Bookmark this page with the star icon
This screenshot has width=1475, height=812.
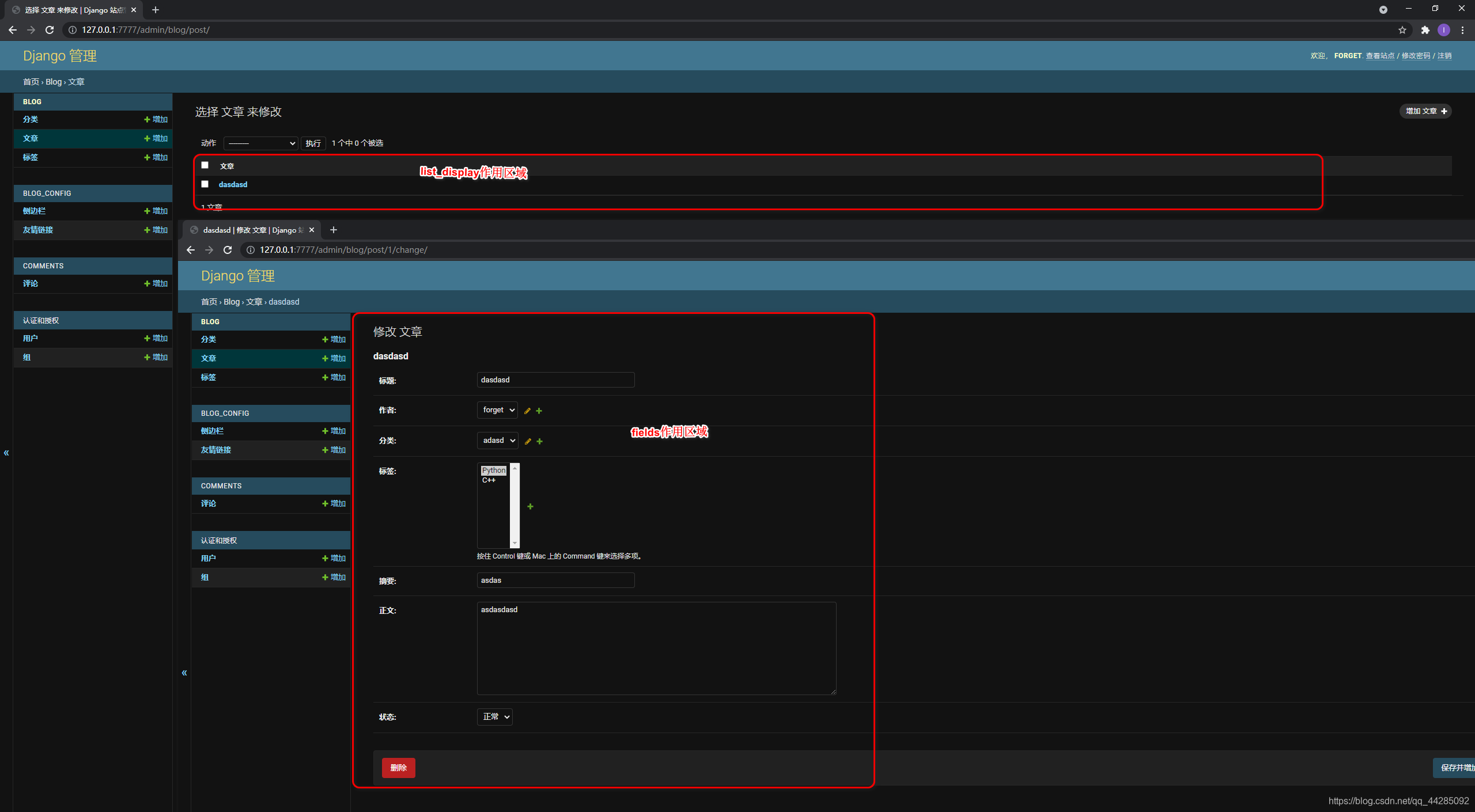pyautogui.click(x=1402, y=30)
